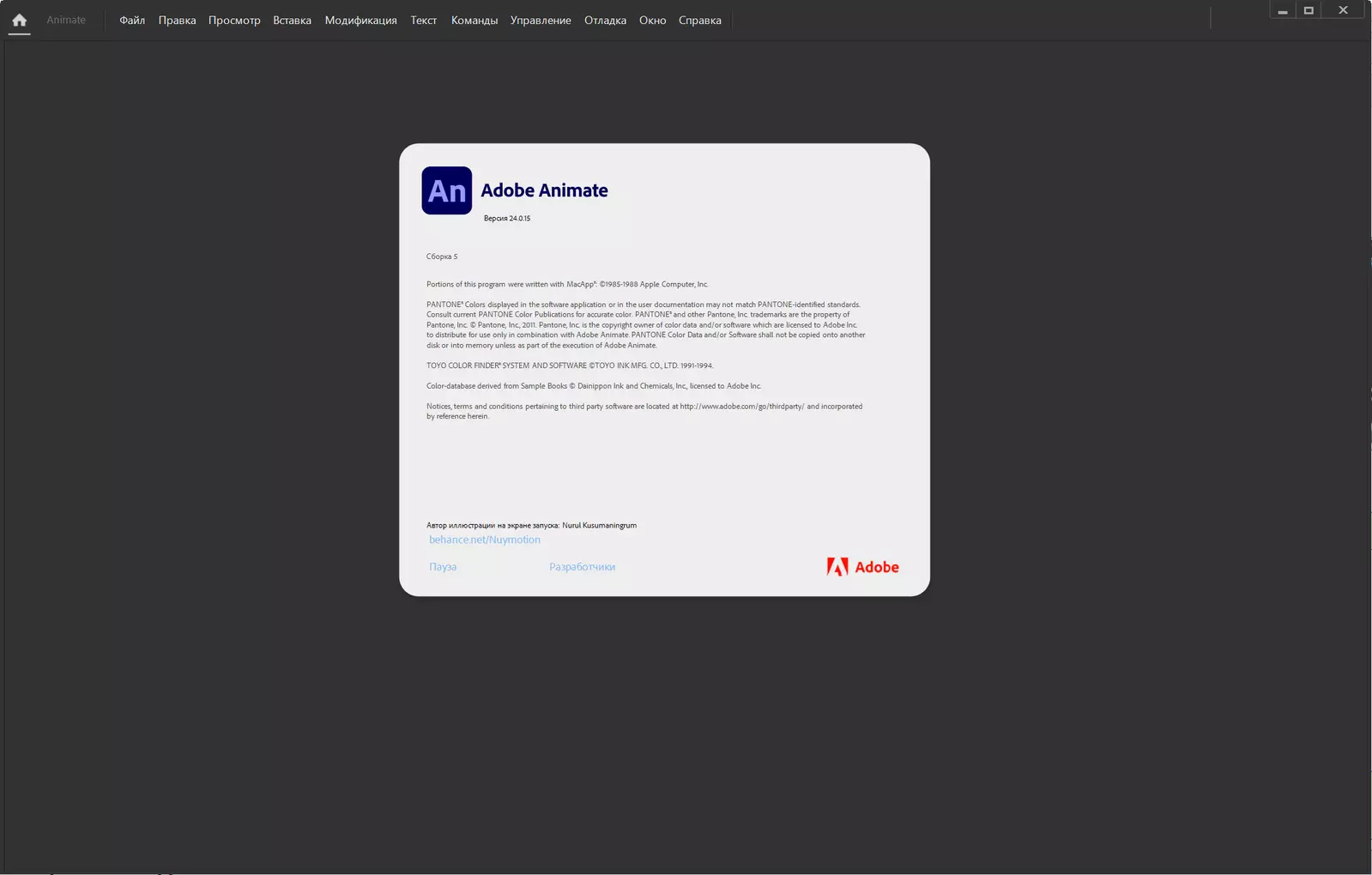Click the red Adobe logo
This screenshot has width=1372, height=875.
click(x=862, y=567)
